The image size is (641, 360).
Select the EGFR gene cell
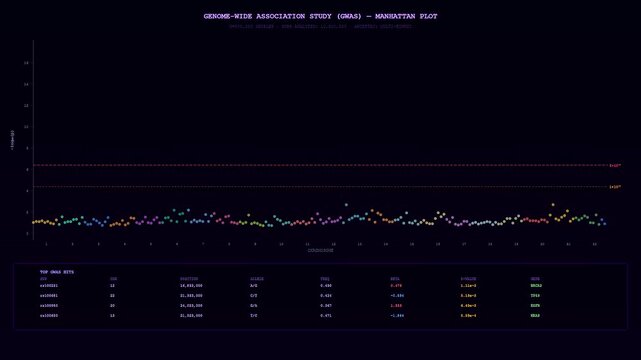pyautogui.click(x=535, y=306)
